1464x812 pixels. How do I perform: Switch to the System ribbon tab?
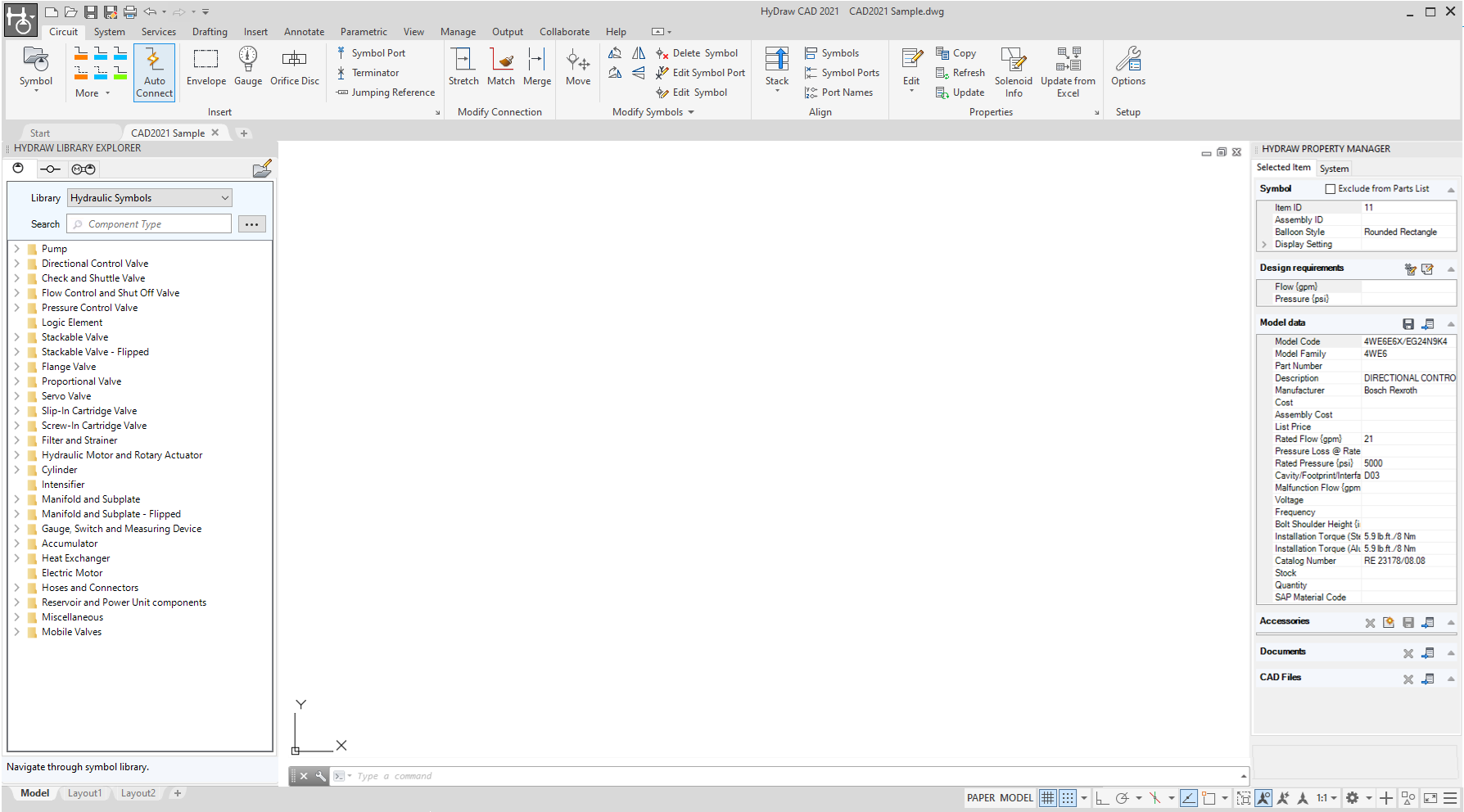pyautogui.click(x=109, y=32)
